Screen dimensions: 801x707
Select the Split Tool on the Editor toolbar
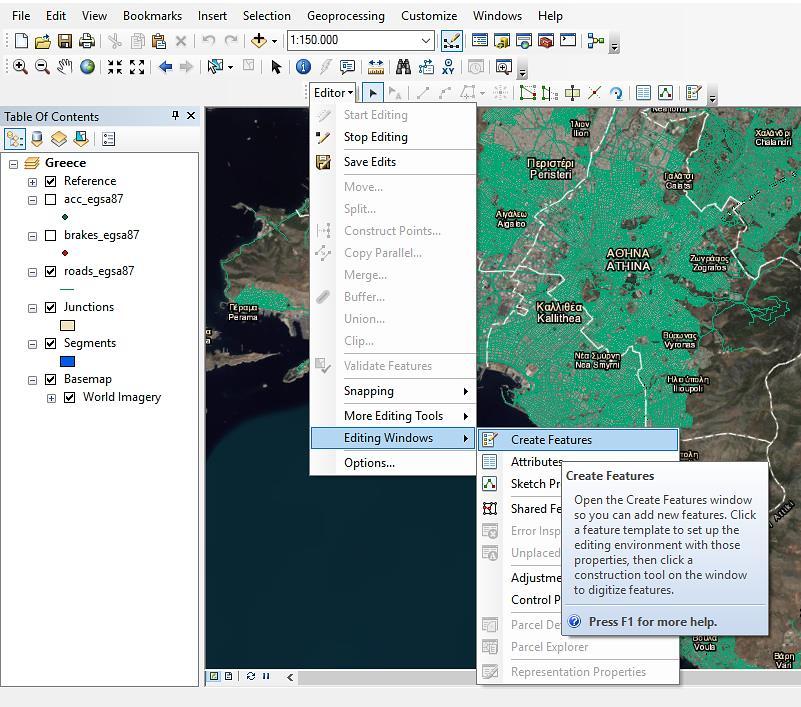pos(594,93)
